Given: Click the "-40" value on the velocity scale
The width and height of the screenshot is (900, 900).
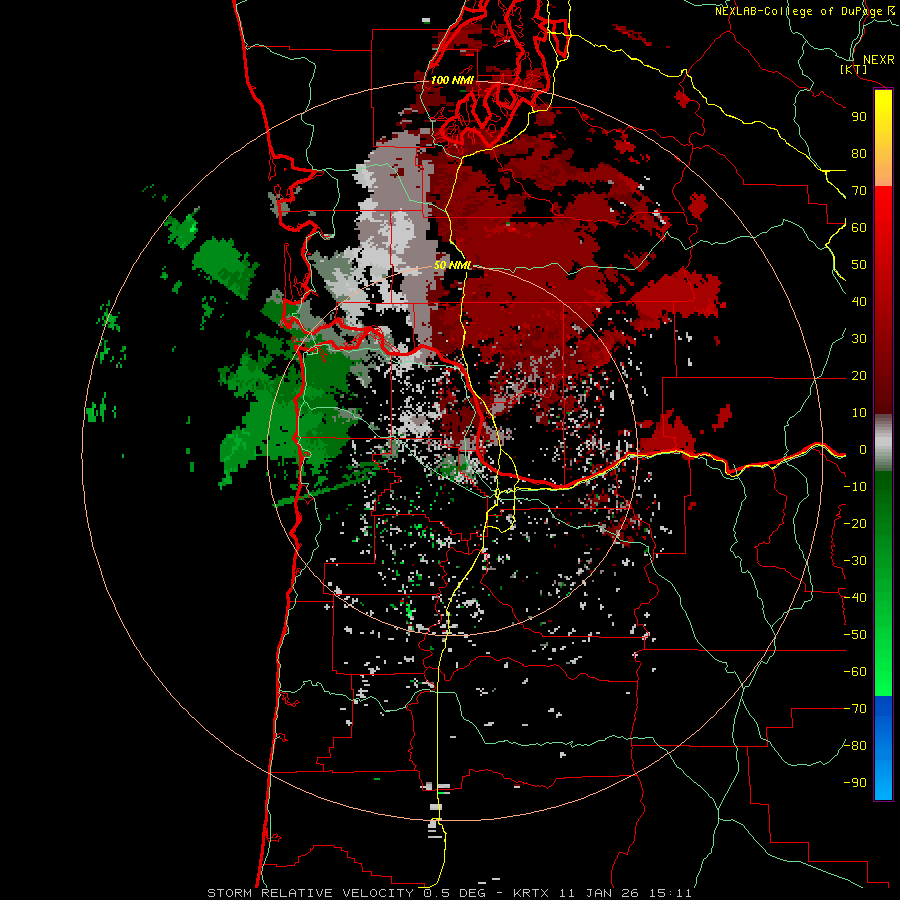Looking at the screenshot, I should click(x=855, y=598).
